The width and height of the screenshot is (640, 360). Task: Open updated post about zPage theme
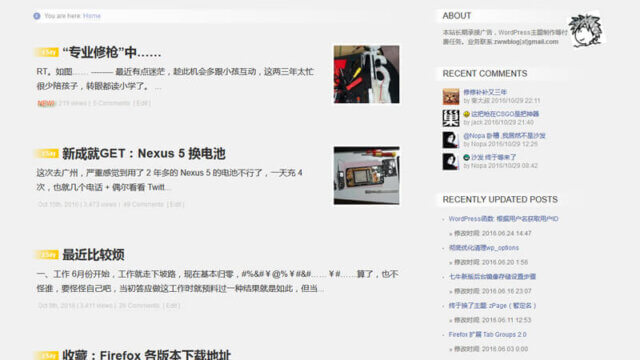(x=492, y=306)
